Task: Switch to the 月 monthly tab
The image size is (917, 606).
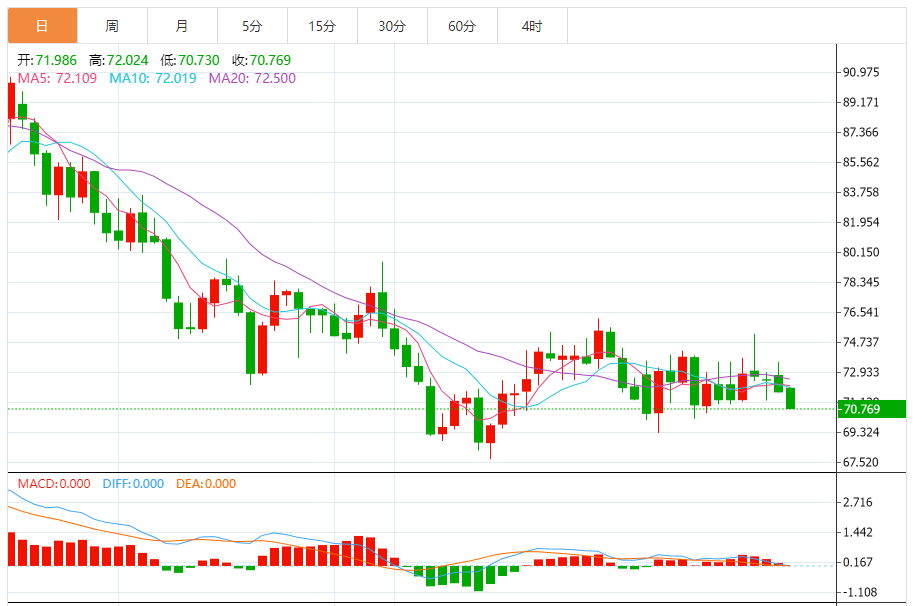Action: click(182, 26)
